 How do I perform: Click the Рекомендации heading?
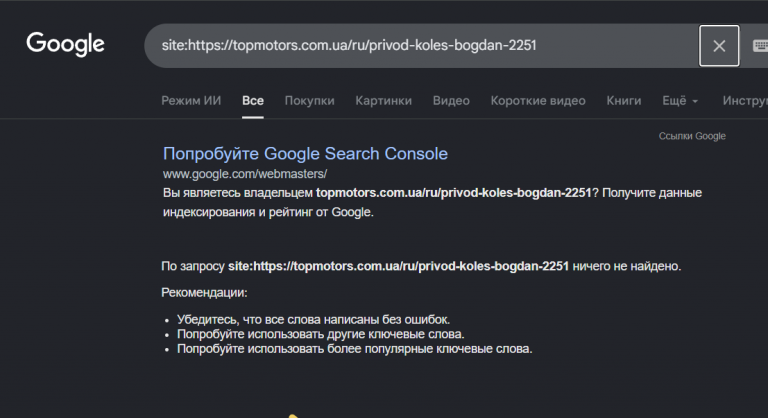(204, 293)
